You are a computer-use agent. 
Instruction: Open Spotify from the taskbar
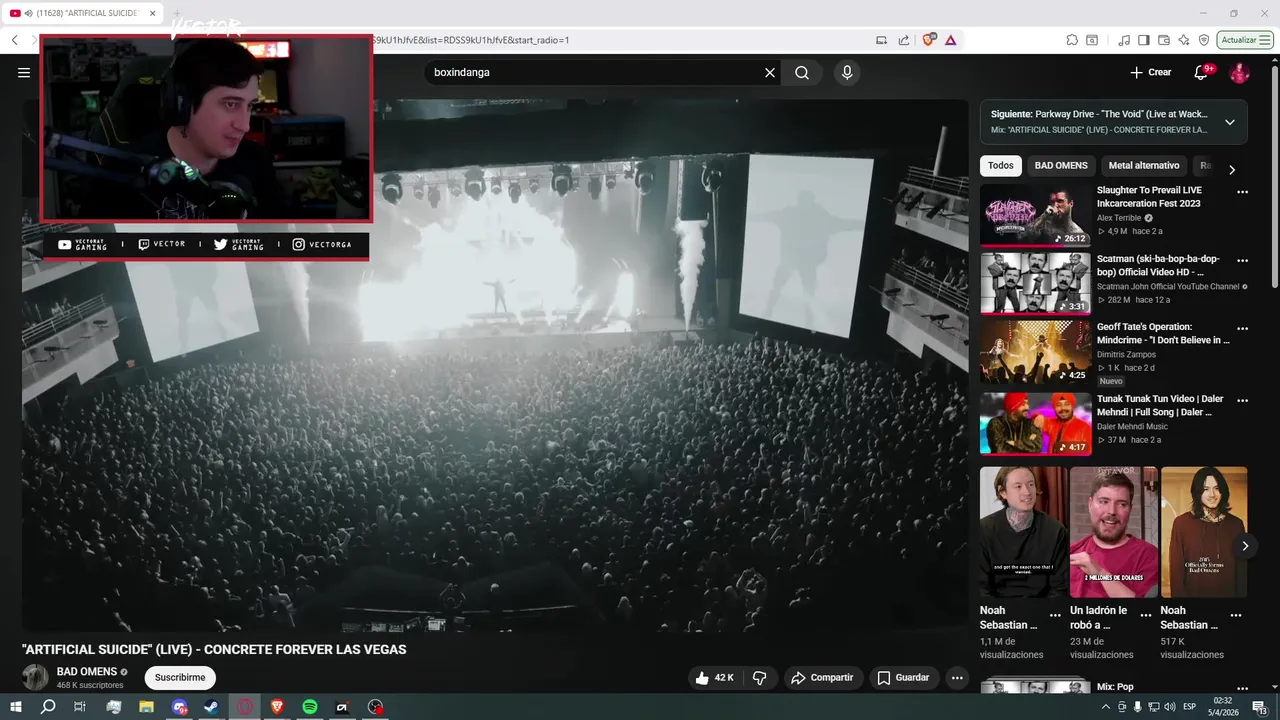(310, 706)
